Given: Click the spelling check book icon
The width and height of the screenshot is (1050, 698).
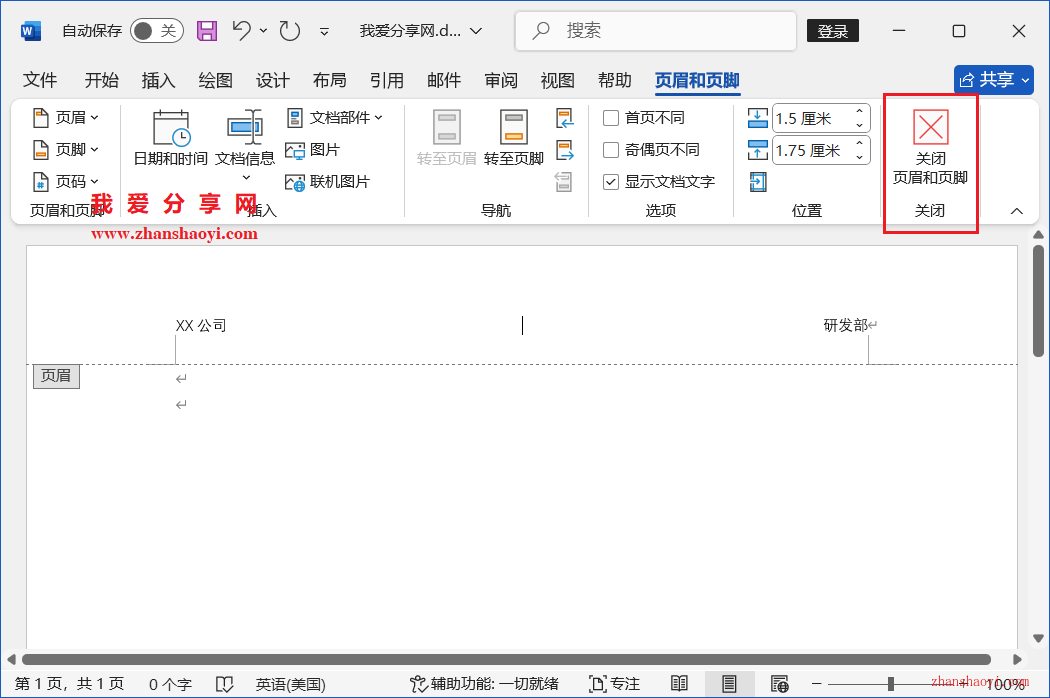Looking at the screenshot, I should [224, 684].
